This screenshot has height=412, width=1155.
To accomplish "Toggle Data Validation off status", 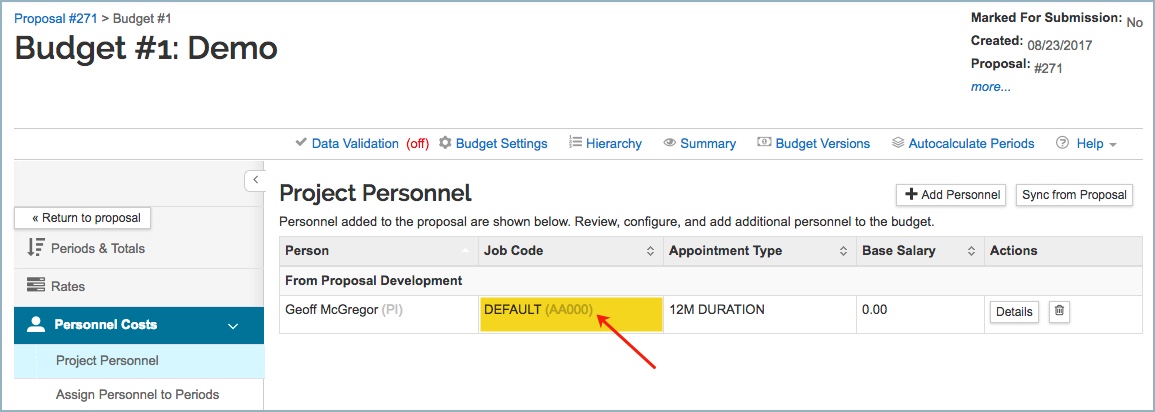I will (417, 144).
